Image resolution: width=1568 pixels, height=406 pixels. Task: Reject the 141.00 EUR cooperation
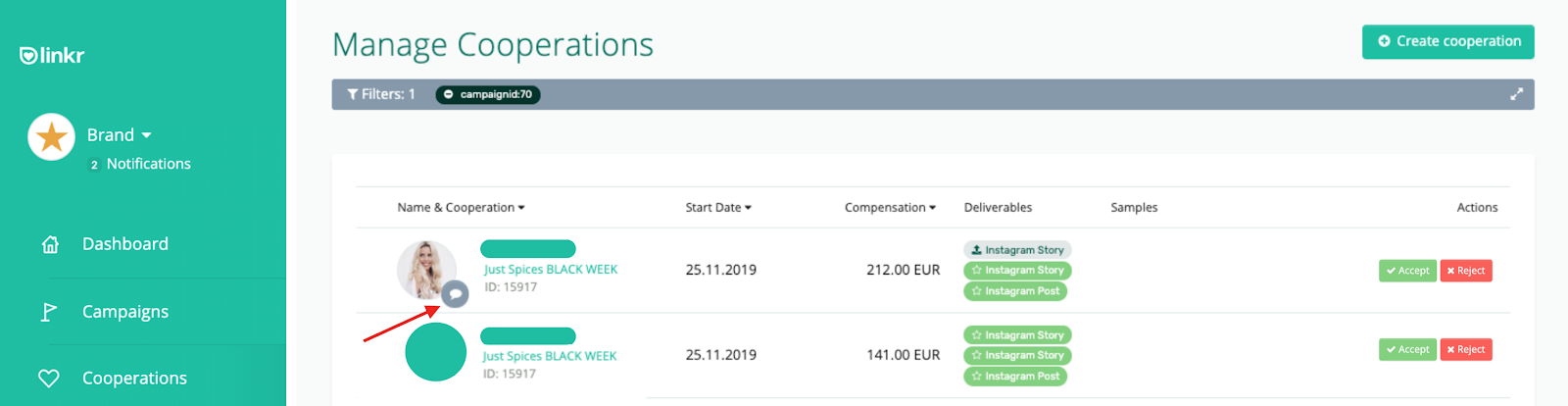pyautogui.click(x=1465, y=350)
